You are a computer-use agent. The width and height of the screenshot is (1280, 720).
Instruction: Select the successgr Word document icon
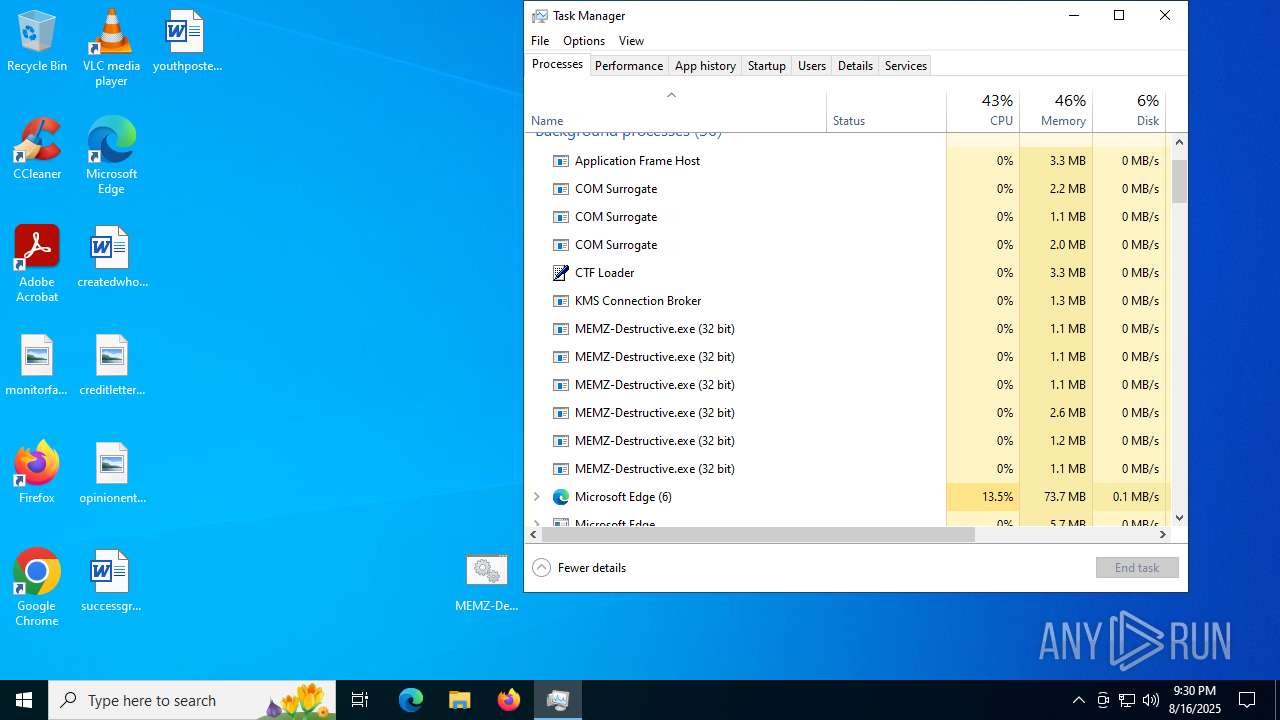(111, 581)
